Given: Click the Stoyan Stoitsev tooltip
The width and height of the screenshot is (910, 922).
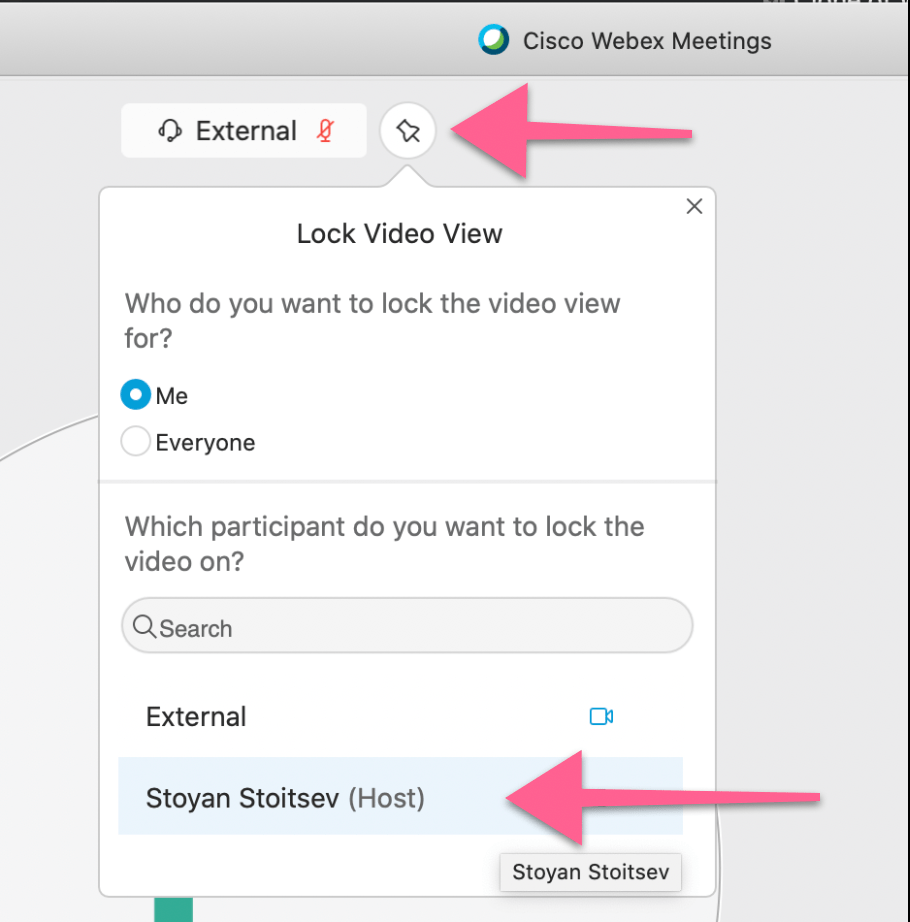Looking at the screenshot, I should click(x=590, y=872).
